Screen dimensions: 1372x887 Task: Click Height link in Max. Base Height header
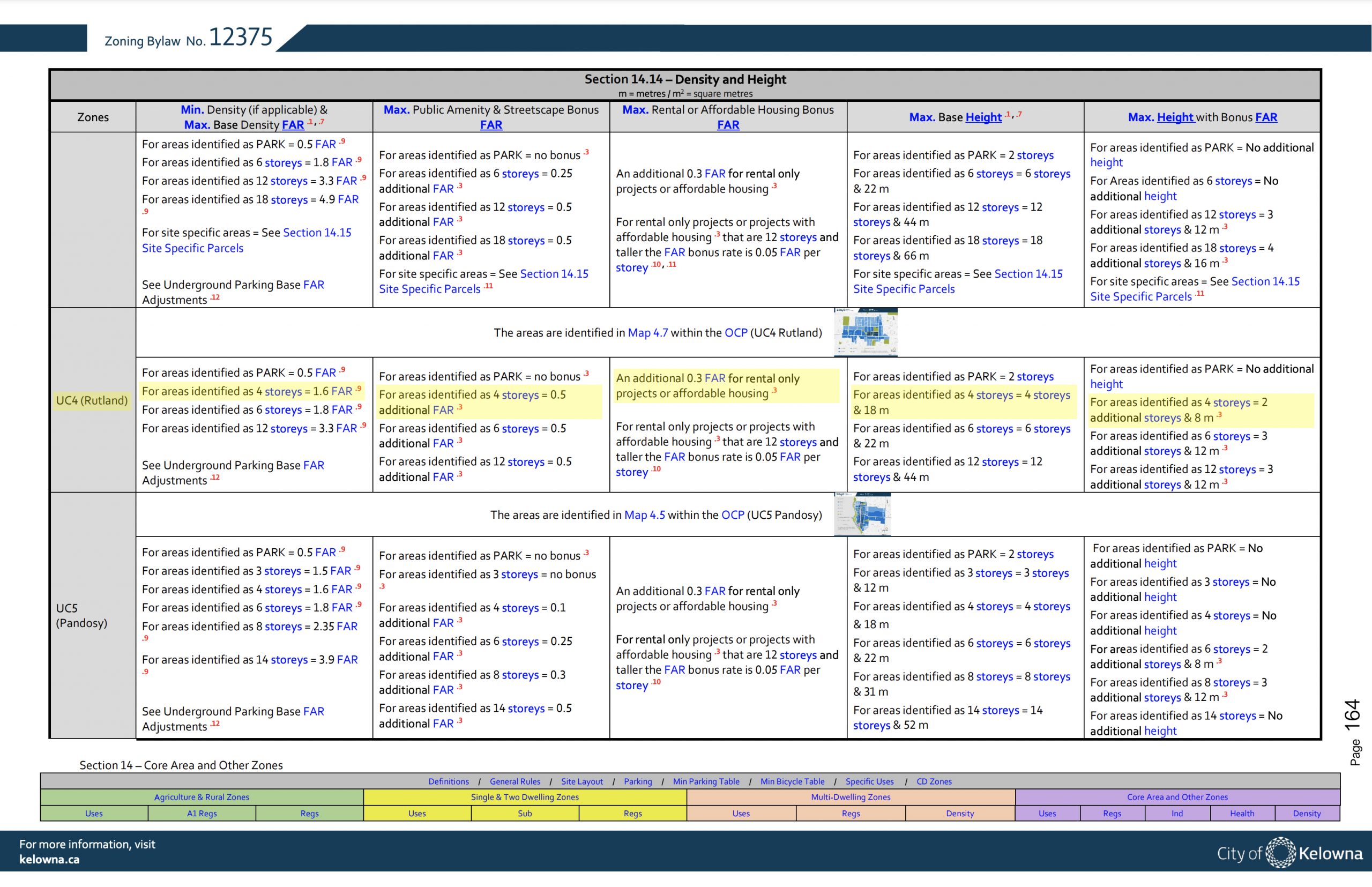[983, 117]
